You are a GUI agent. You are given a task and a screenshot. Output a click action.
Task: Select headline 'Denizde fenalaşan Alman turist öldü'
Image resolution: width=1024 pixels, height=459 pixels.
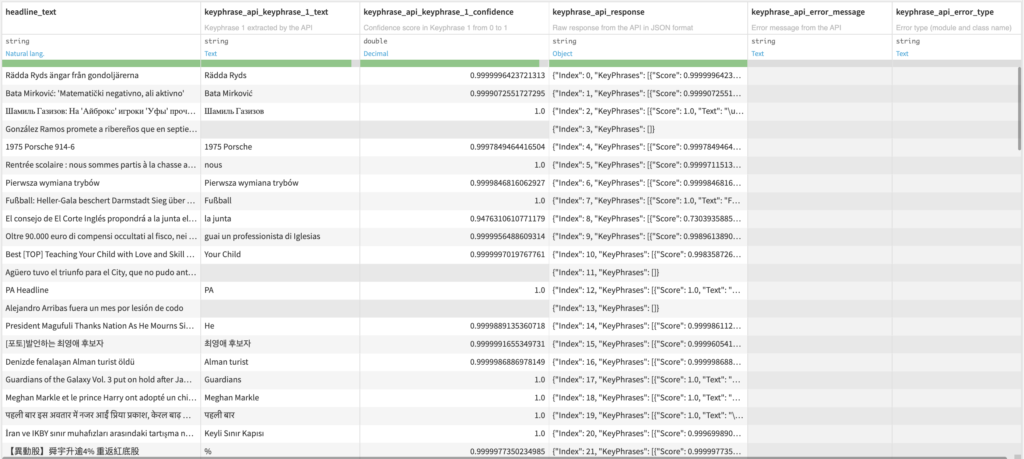101,361
